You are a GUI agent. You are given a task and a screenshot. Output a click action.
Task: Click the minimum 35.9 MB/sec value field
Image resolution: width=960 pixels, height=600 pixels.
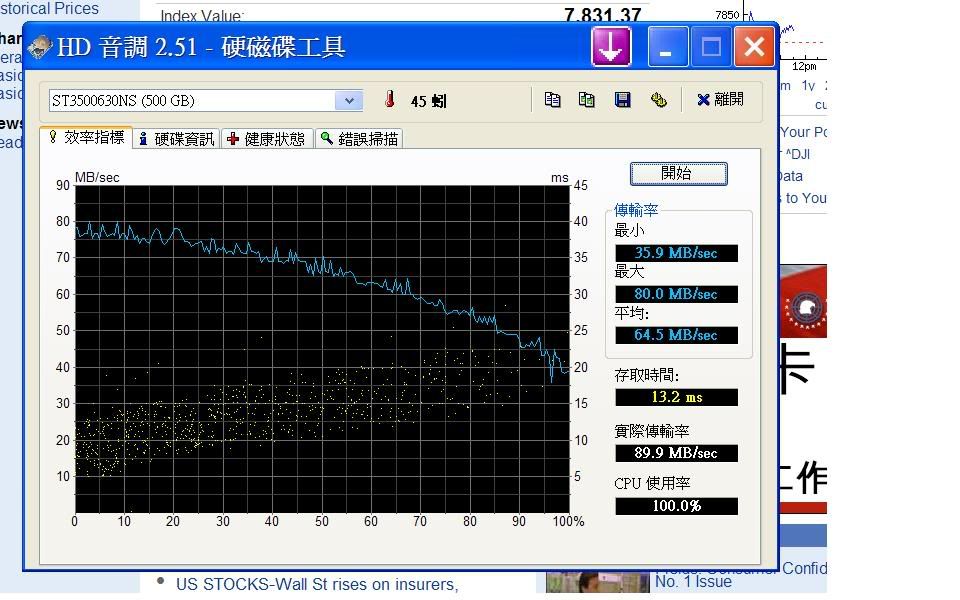tap(676, 253)
